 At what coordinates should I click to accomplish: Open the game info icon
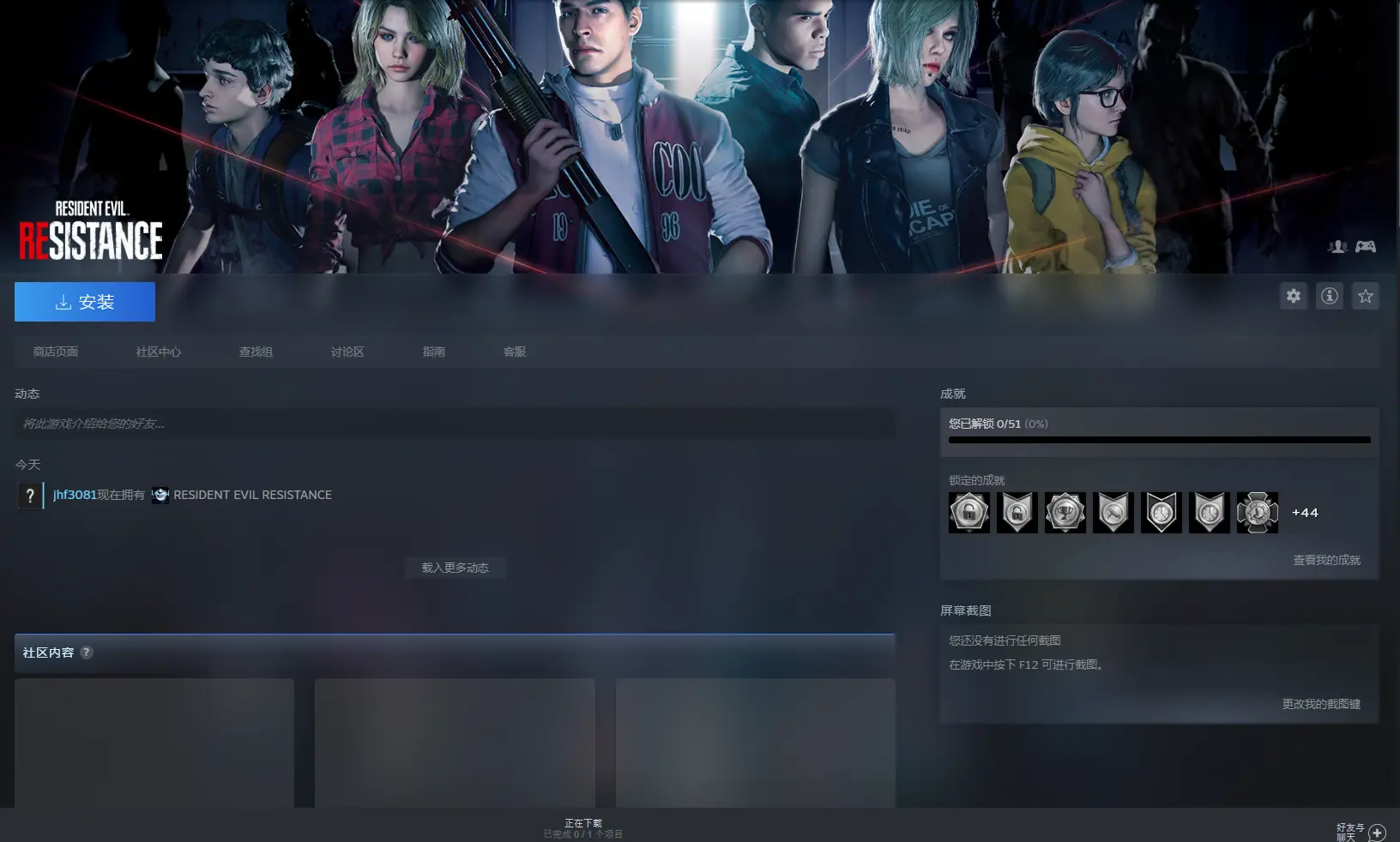(1330, 296)
